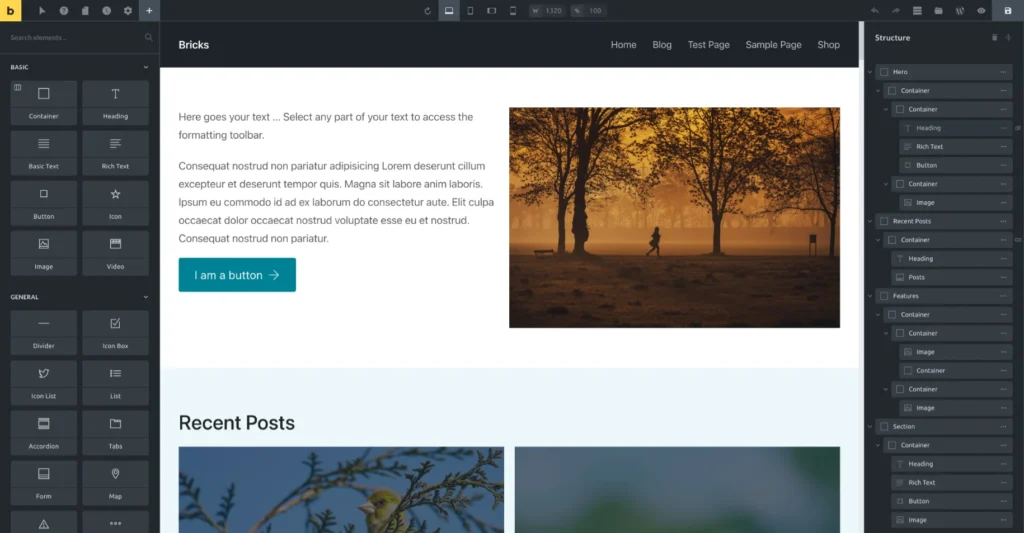
Task: Switch to mobile portrait preview icon
Action: click(x=513, y=11)
